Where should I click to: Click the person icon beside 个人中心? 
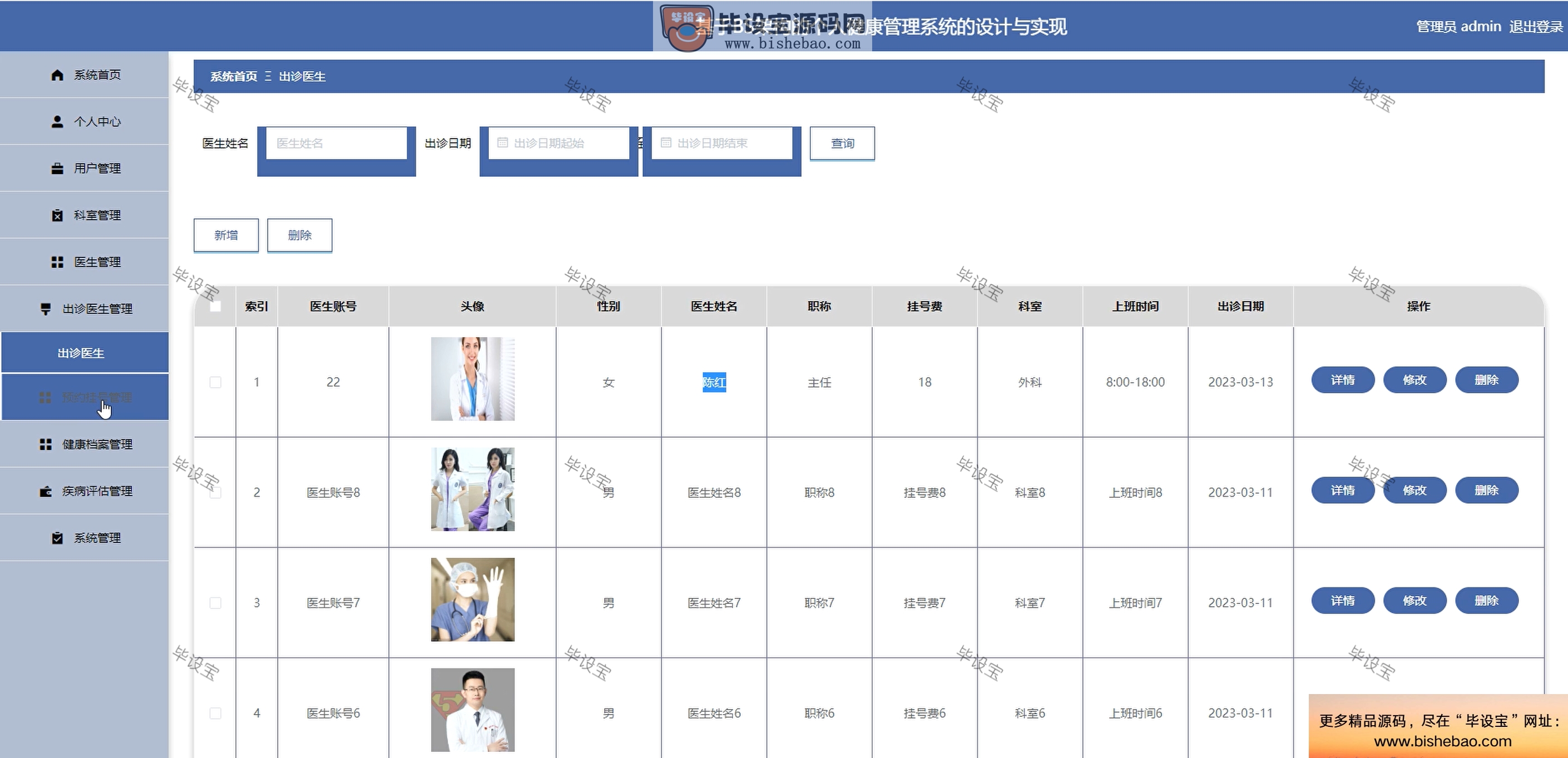57,122
